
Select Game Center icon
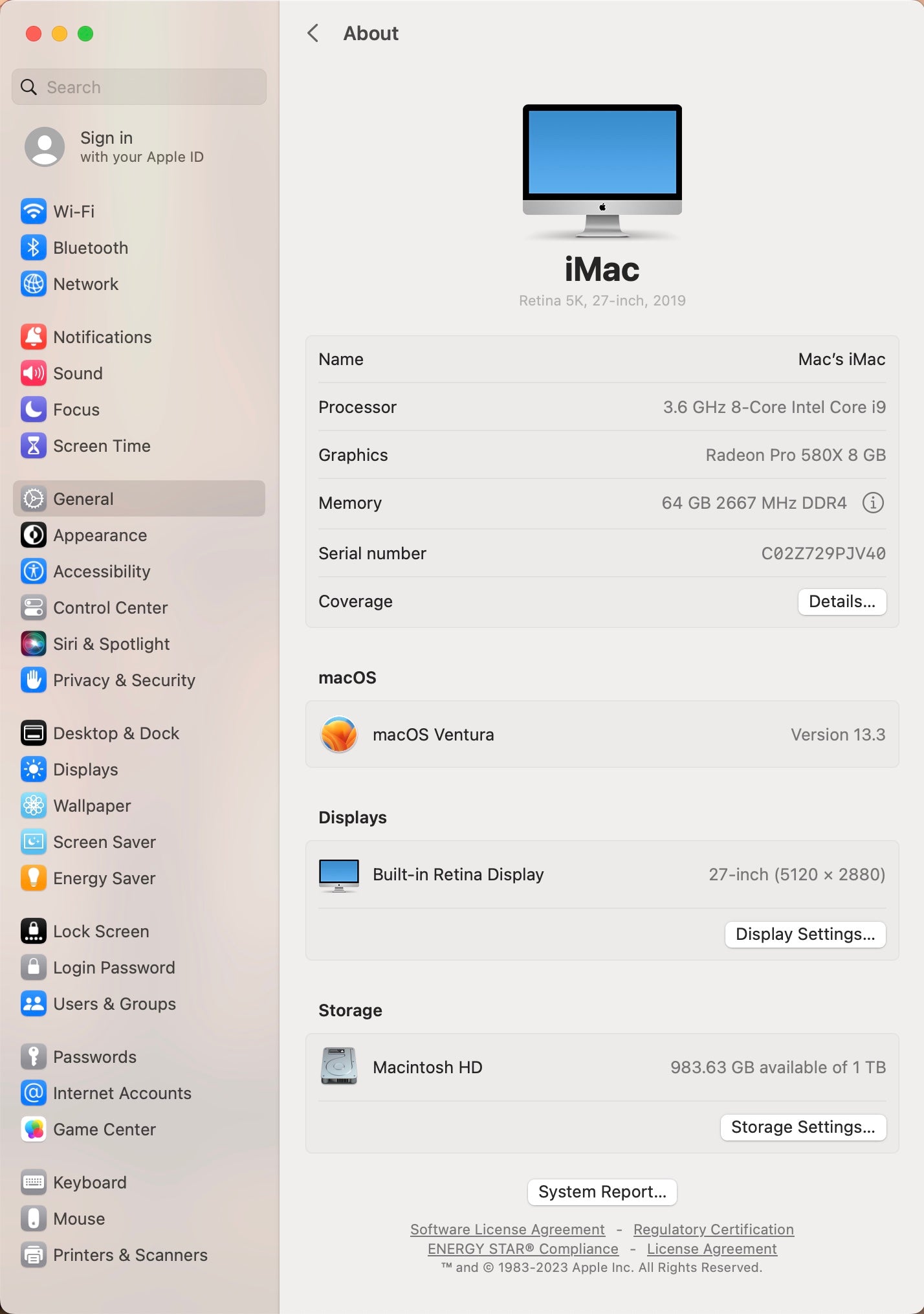tap(34, 1129)
